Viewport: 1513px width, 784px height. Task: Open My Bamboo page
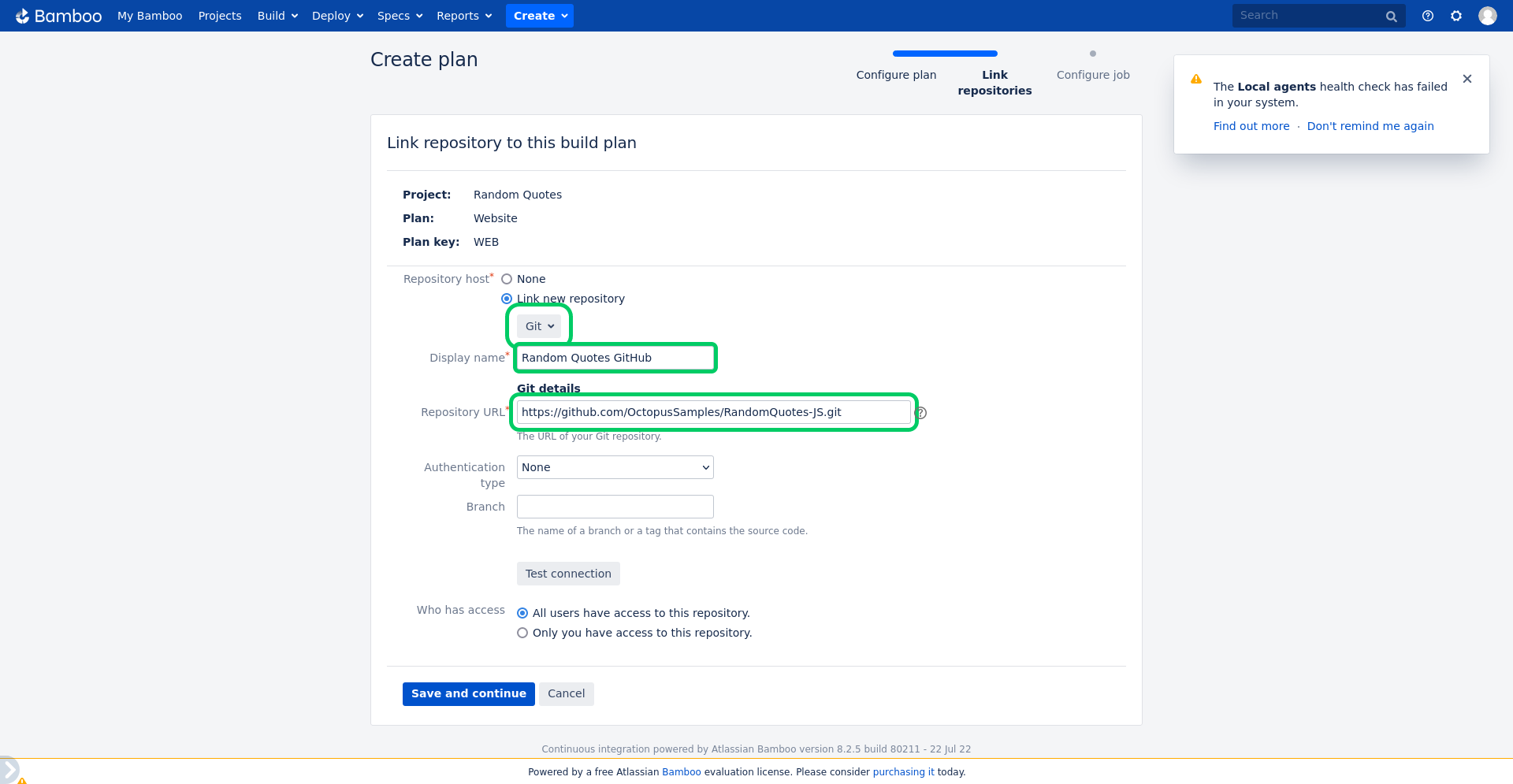tap(150, 16)
